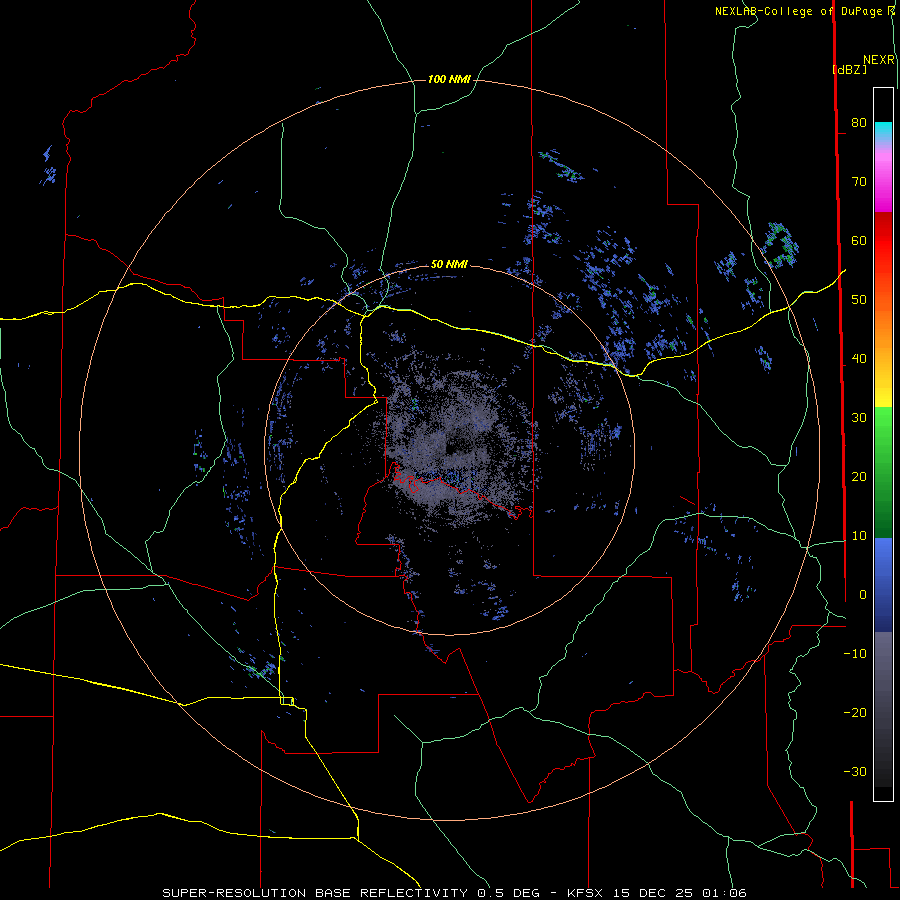The image size is (900, 900).
Task: Select the -30 value on the dBZ scale
Action: click(855, 771)
